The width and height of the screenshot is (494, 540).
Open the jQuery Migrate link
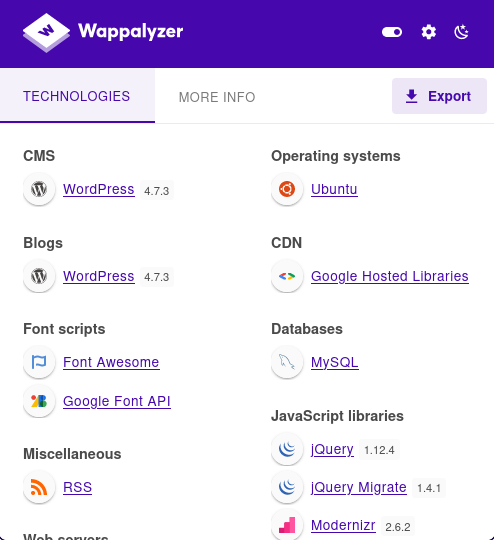(x=359, y=487)
